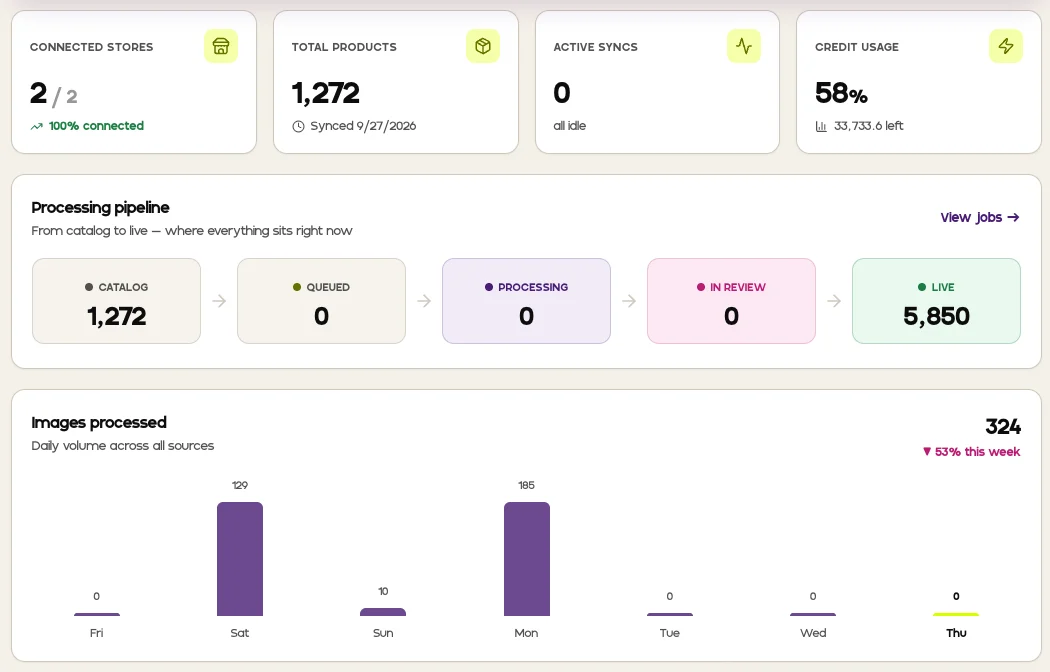Click the 'Daily volume across all sources' subtitle
Screen dimensions: 1050x672
(123, 446)
